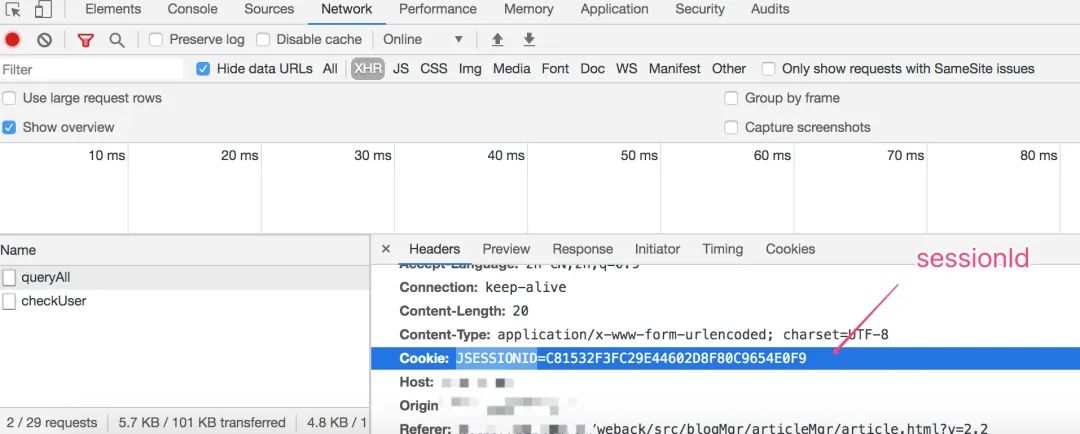
Task: Stop recording network log
Action: pyautogui.click(x=12, y=40)
